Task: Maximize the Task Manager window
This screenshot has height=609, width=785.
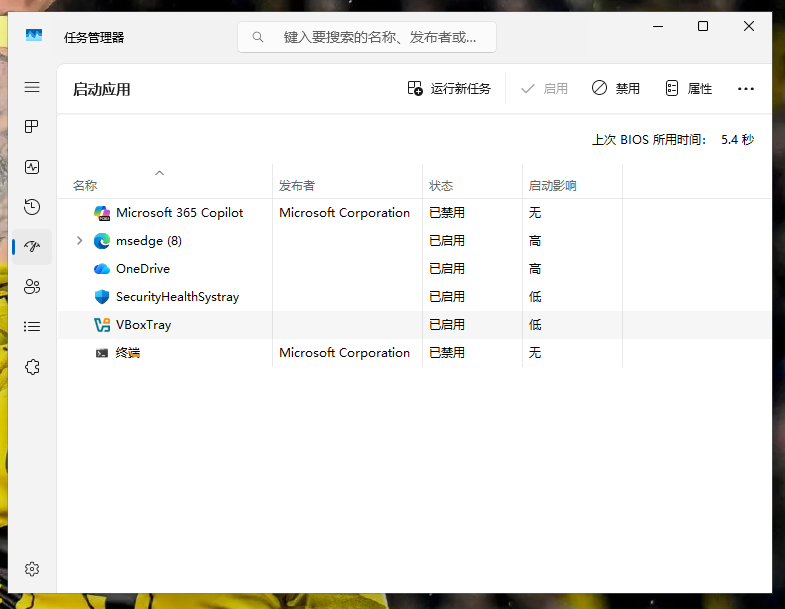Action: point(703,26)
